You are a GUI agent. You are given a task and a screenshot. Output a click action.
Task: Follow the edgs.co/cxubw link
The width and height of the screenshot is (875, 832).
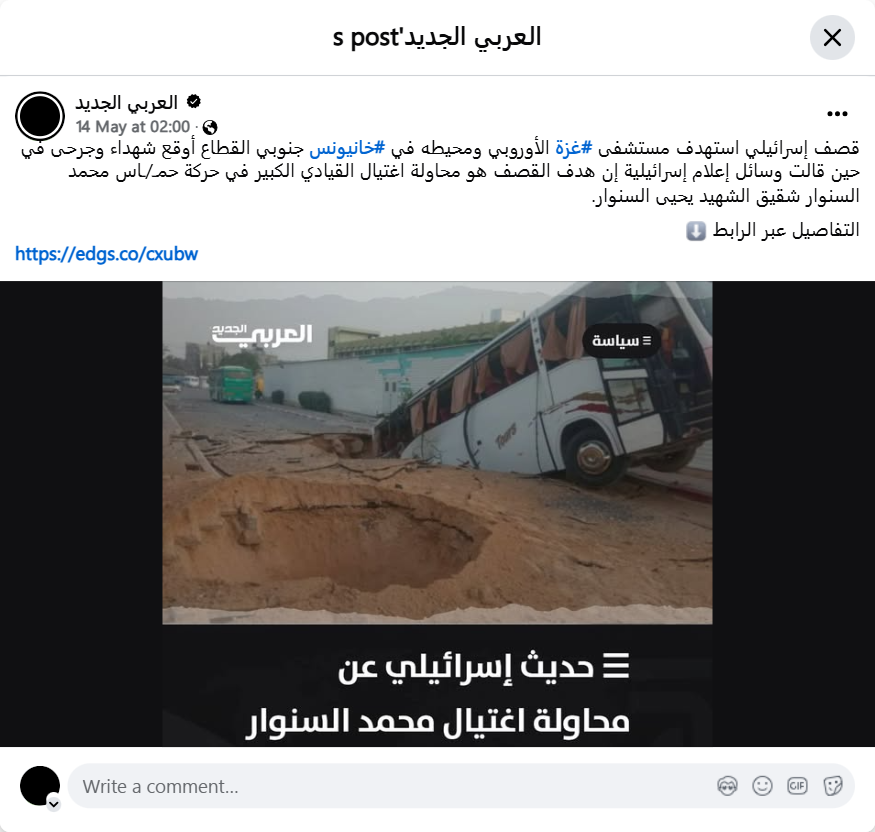107,254
